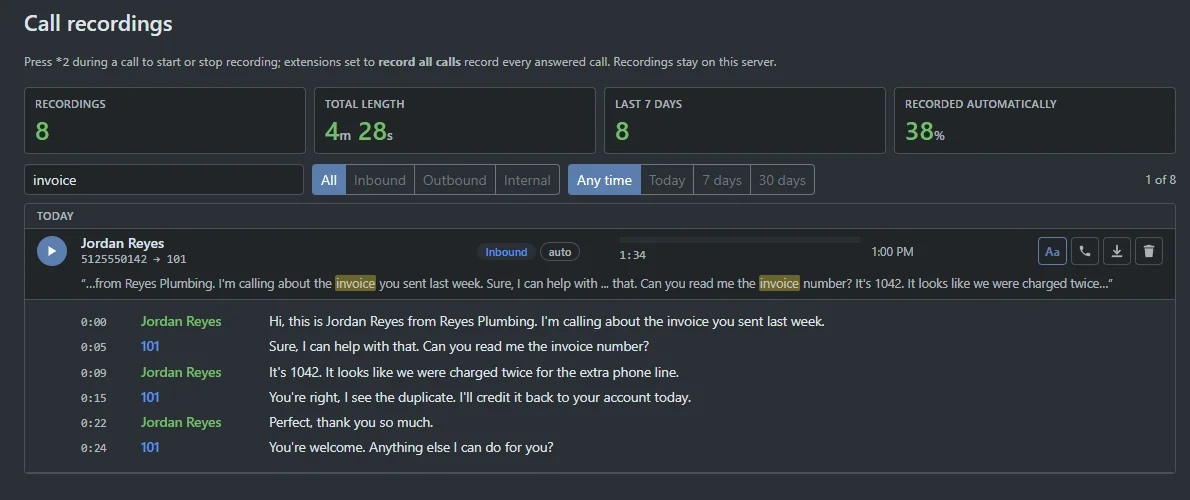Screen dimensions: 1190x500
Task: Delete the recording with the trash icon
Action: click(1149, 251)
